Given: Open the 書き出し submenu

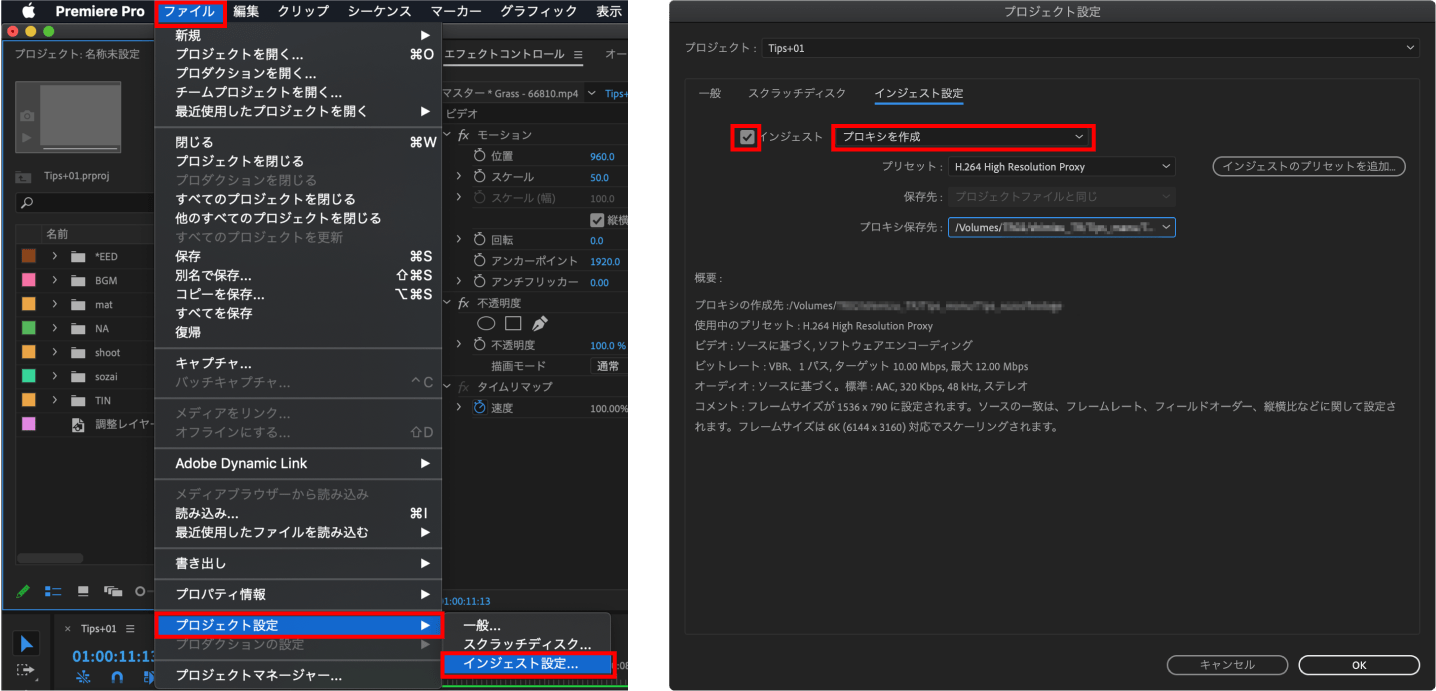Looking at the screenshot, I should pos(299,564).
